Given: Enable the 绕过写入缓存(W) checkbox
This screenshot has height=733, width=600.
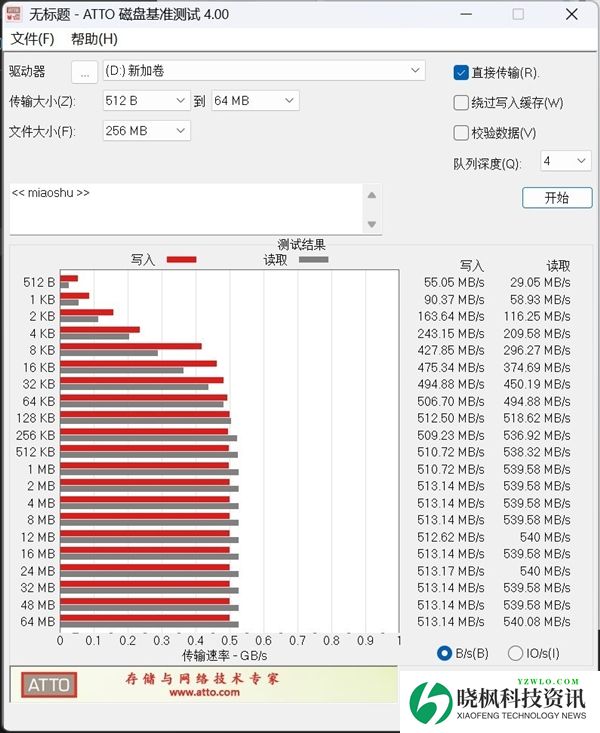Looking at the screenshot, I should tap(461, 103).
